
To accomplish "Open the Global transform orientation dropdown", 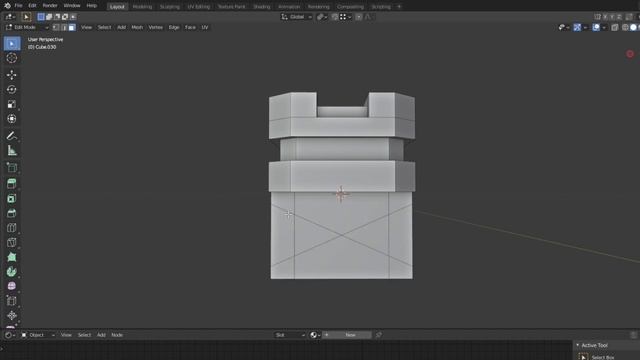I will click(297, 17).
